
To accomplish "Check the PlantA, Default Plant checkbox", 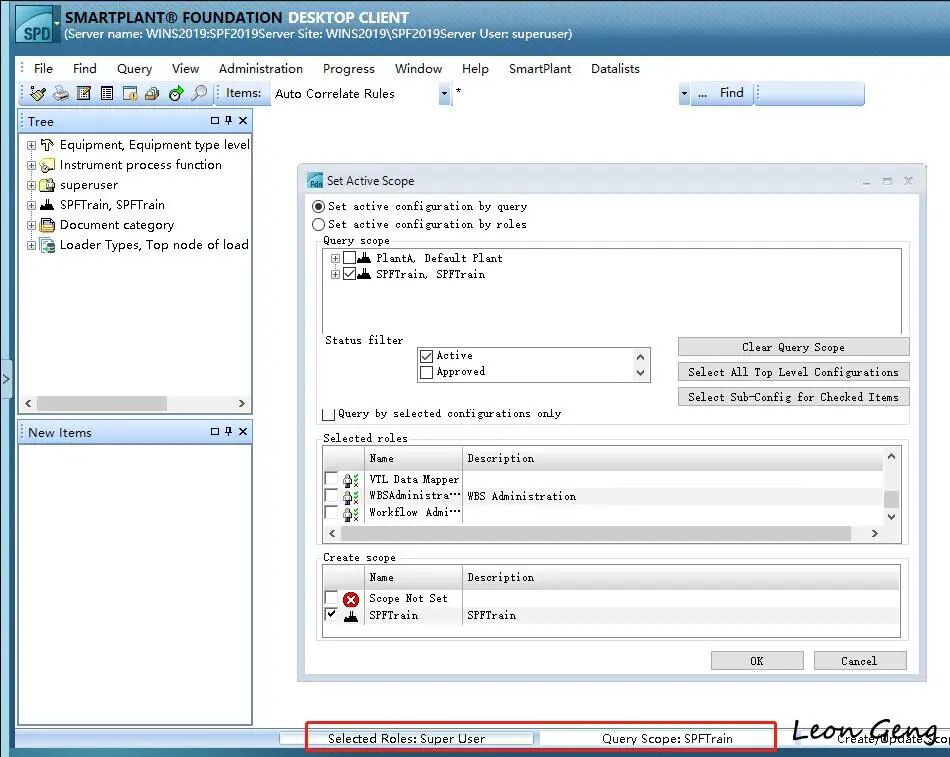I will [x=349, y=258].
